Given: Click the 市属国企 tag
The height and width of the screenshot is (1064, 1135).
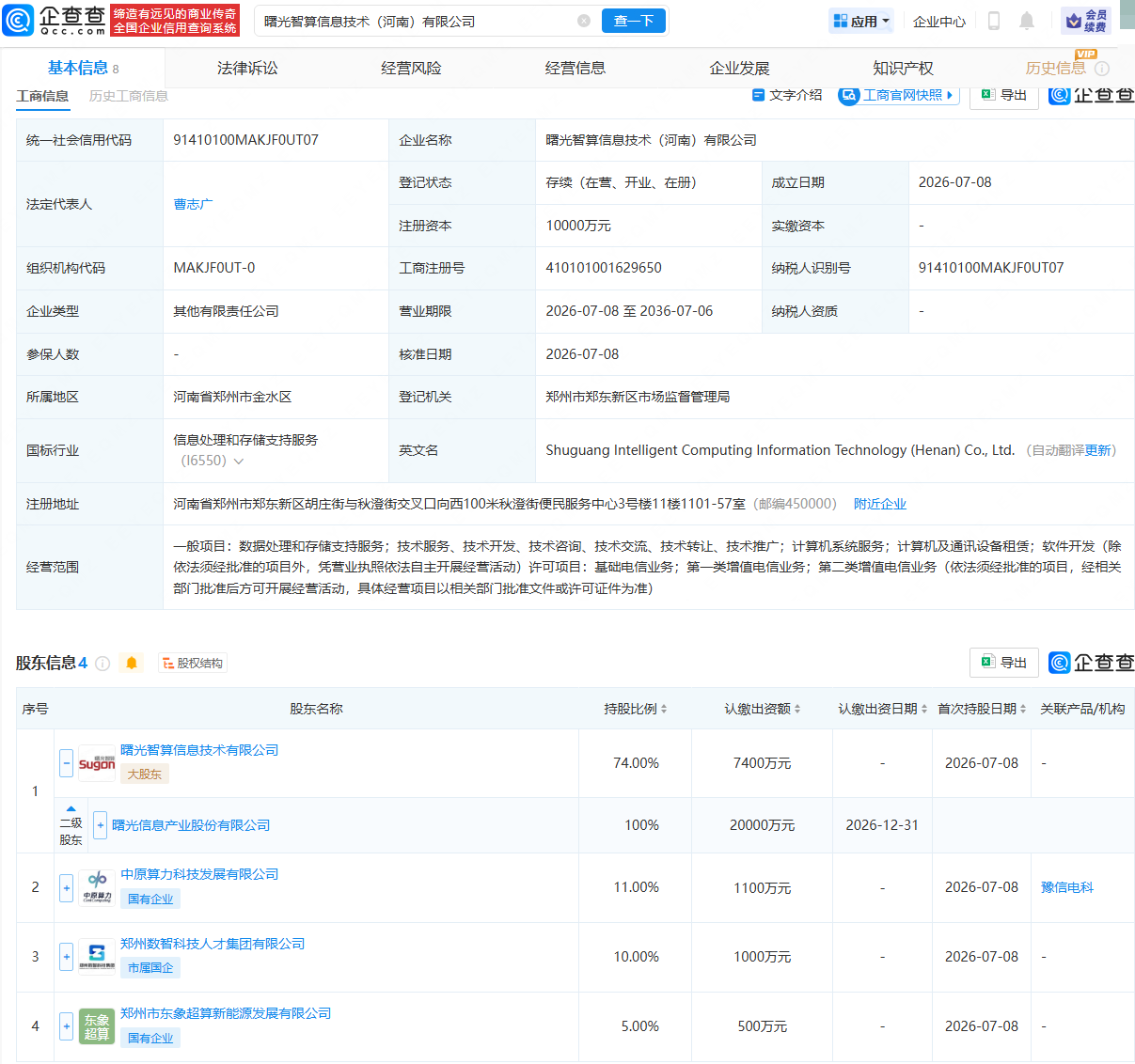Looking at the screenshot, I should pyautogui.click(x=150, y=968).
